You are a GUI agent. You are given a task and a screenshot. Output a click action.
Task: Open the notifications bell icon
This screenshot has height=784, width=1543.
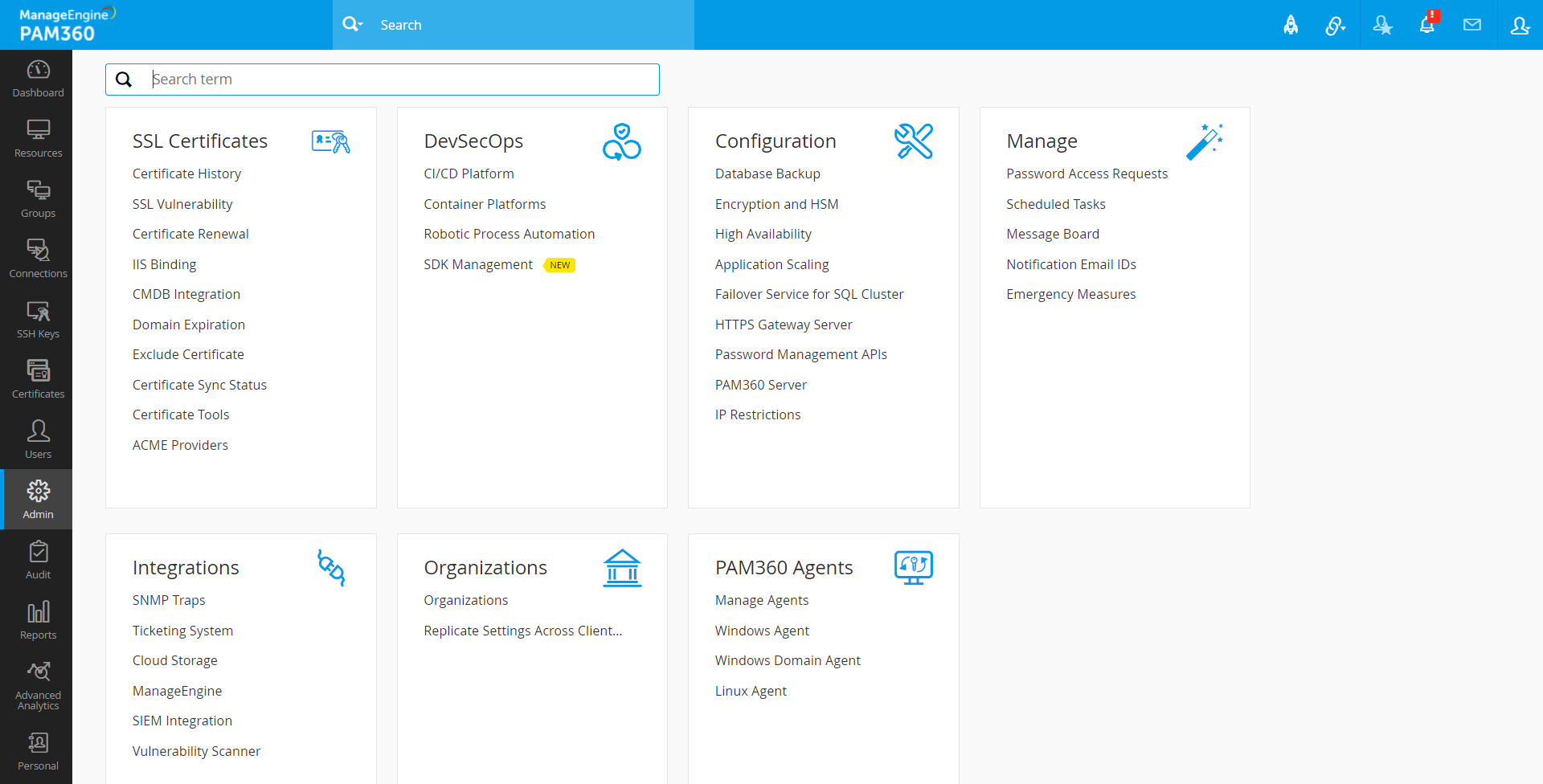click(1427, 25)
